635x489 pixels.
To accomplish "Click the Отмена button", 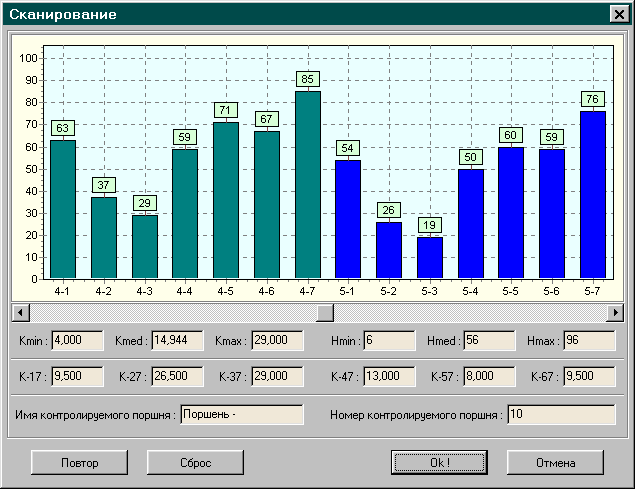I will coord(555,462).
